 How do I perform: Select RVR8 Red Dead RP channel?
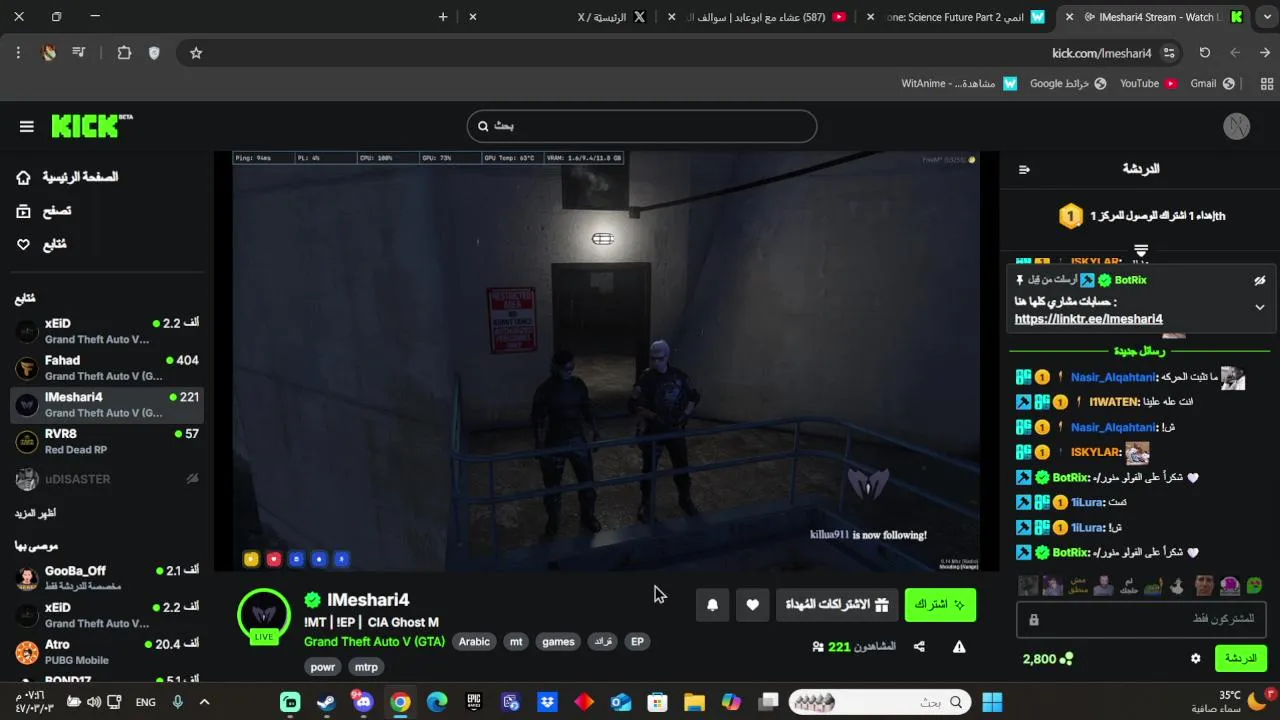click(107, 441)
